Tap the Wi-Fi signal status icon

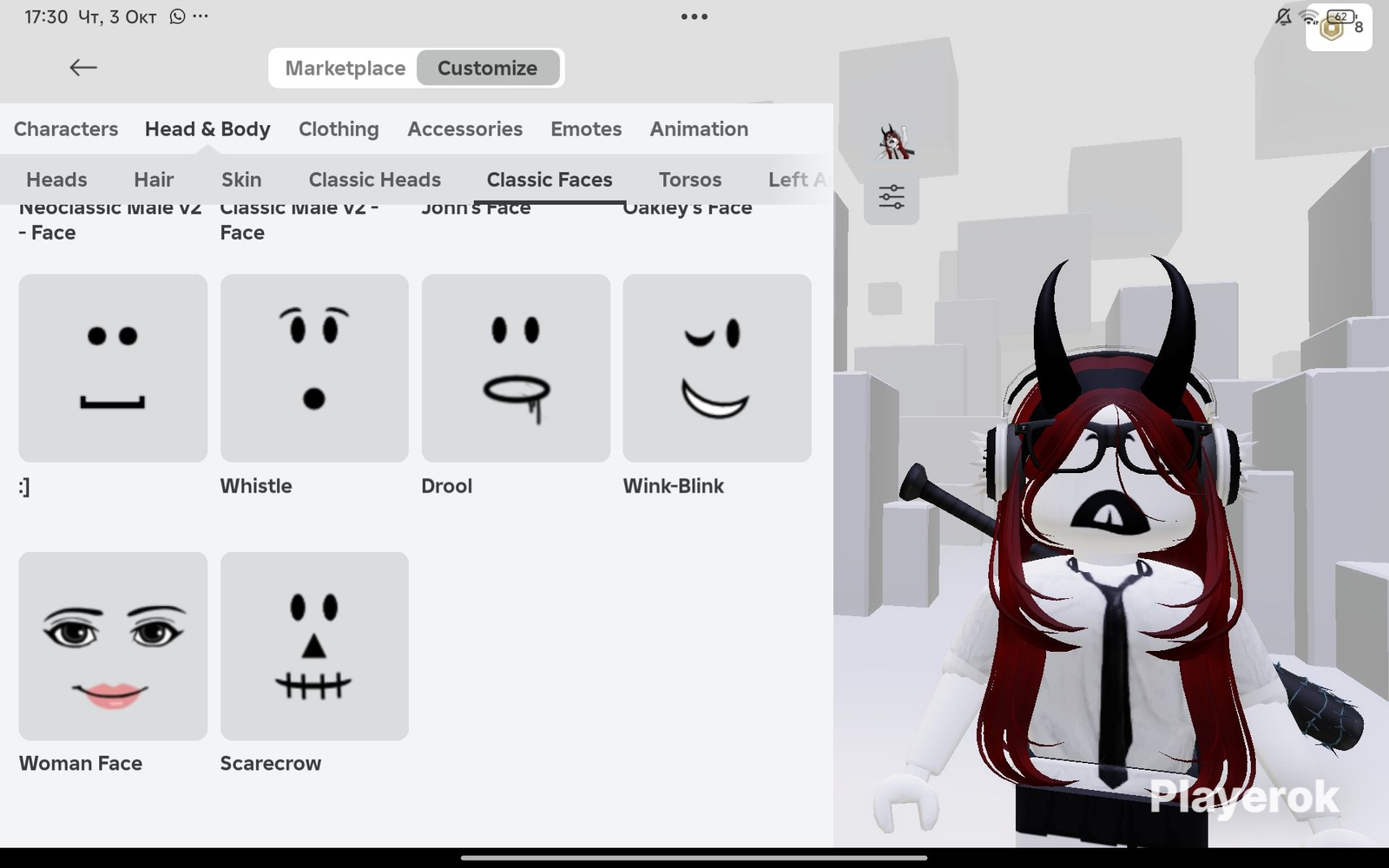pyautogui.click(x=1309, y=16)
